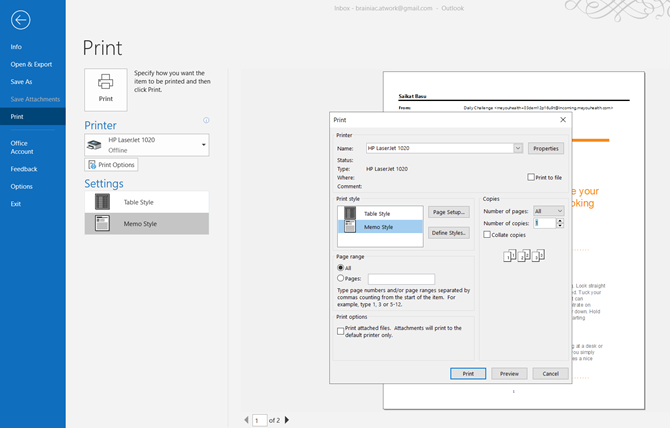Screen dimensions: 670x428
Task: Open Page Setup
Action: 449,212
